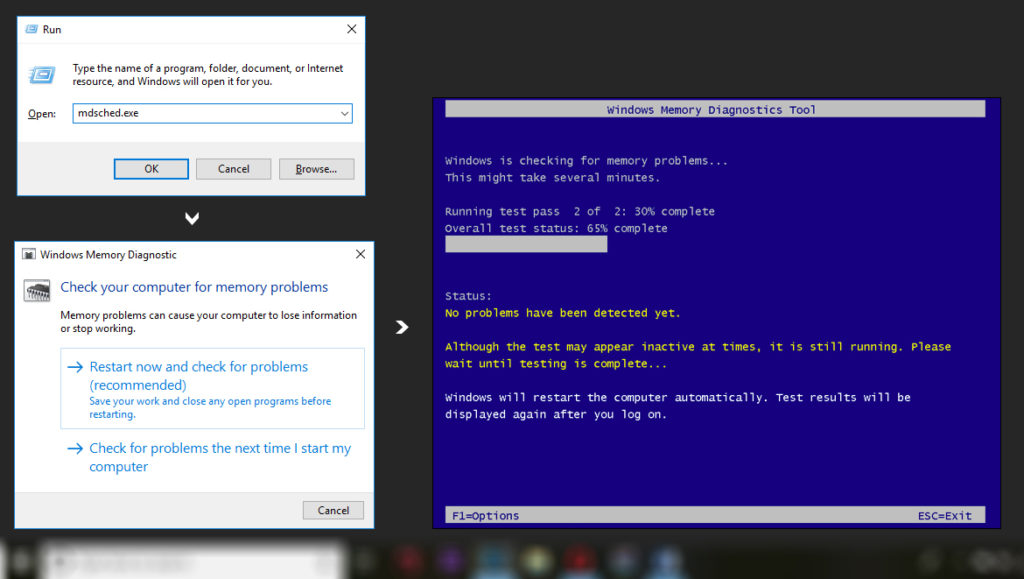Click Cancel in the Run dialog
1024x579 pixels.
click(x=233, y=168)
